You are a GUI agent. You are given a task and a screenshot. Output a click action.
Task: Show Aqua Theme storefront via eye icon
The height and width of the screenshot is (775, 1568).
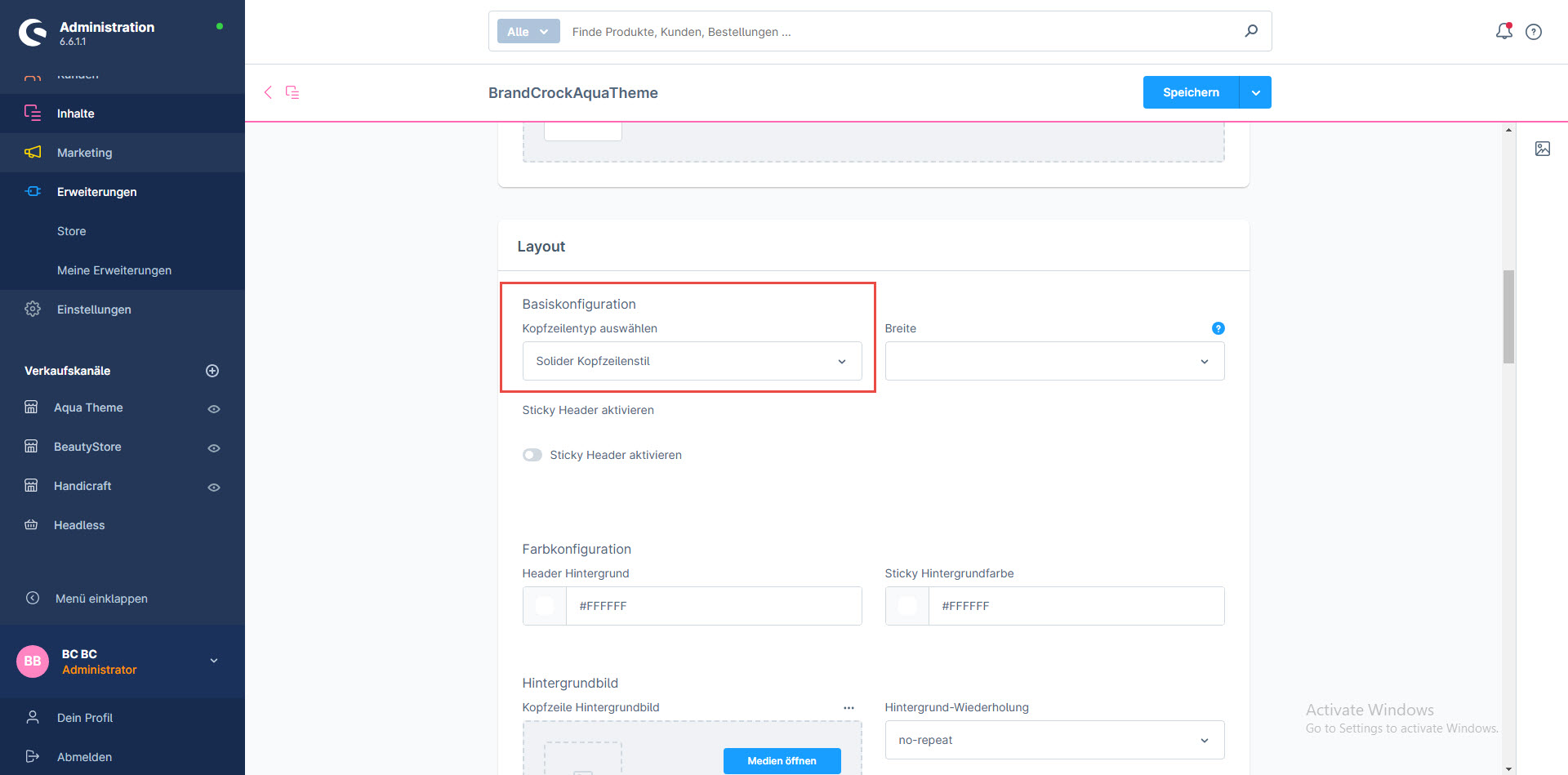tap(214, 408)
